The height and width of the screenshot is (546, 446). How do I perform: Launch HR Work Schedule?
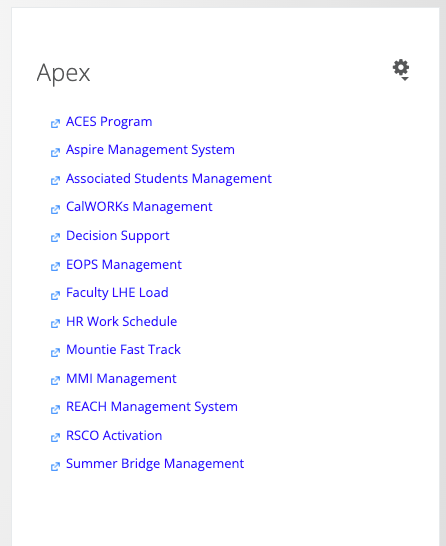coord(122,321)
